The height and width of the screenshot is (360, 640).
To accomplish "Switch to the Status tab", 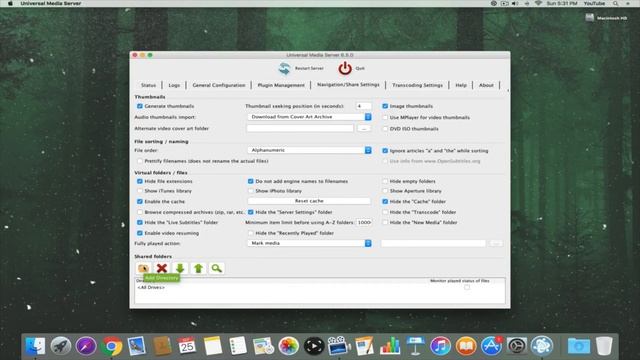I will coord(148,85).
